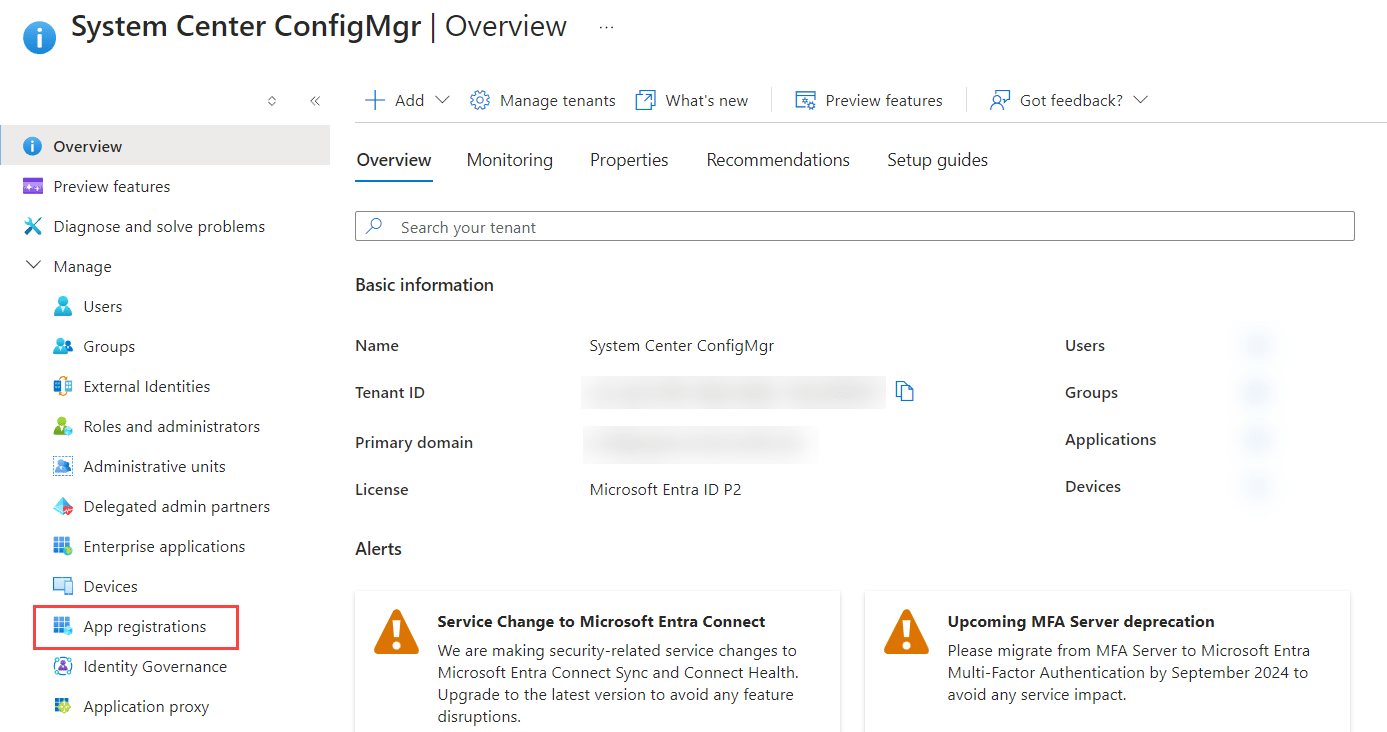
Task: Collapse the sidebar with the double chevron
Action: click(315, 101)
